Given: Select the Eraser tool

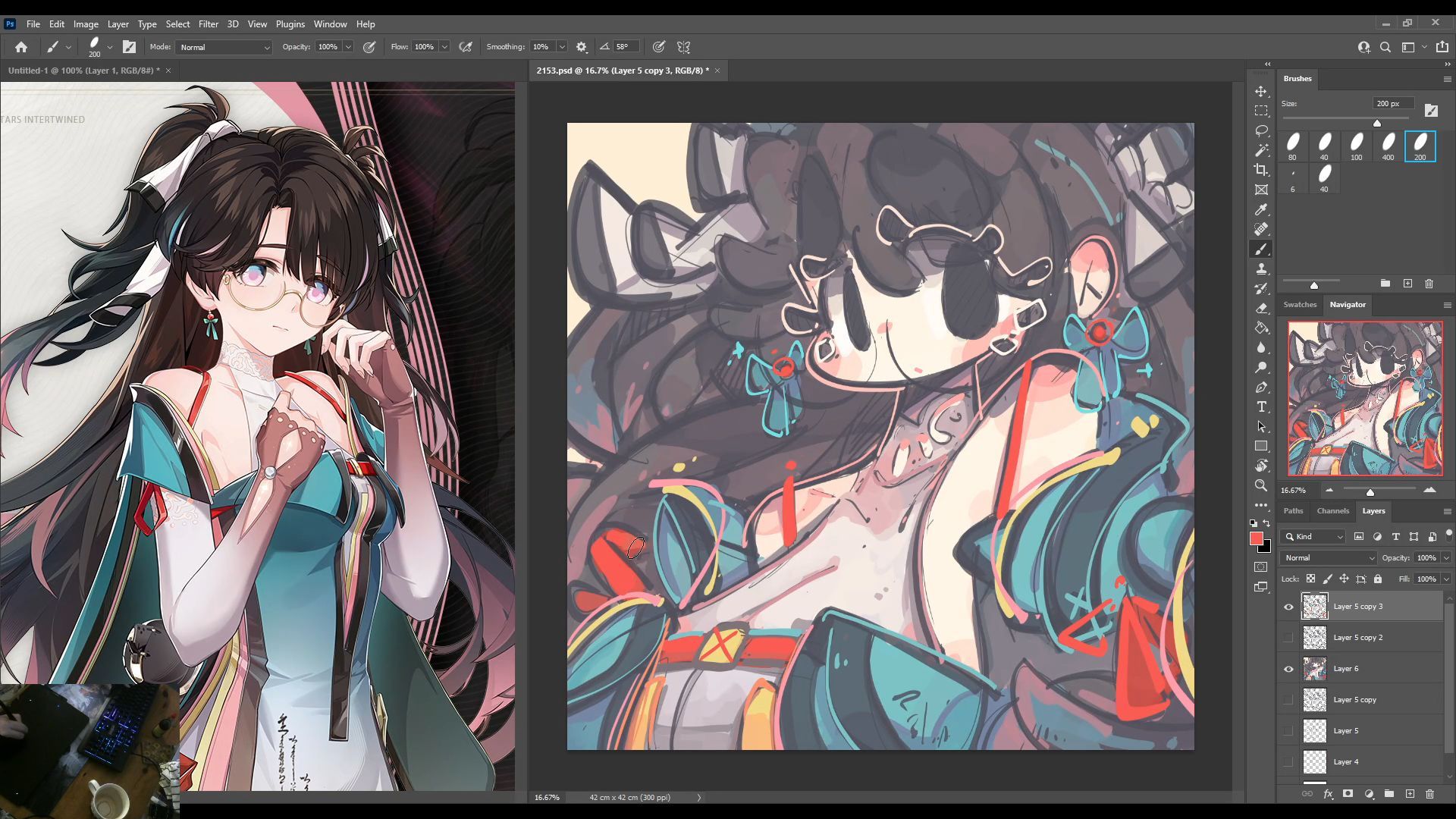Looking at the screenshot, I should 1261,308.
